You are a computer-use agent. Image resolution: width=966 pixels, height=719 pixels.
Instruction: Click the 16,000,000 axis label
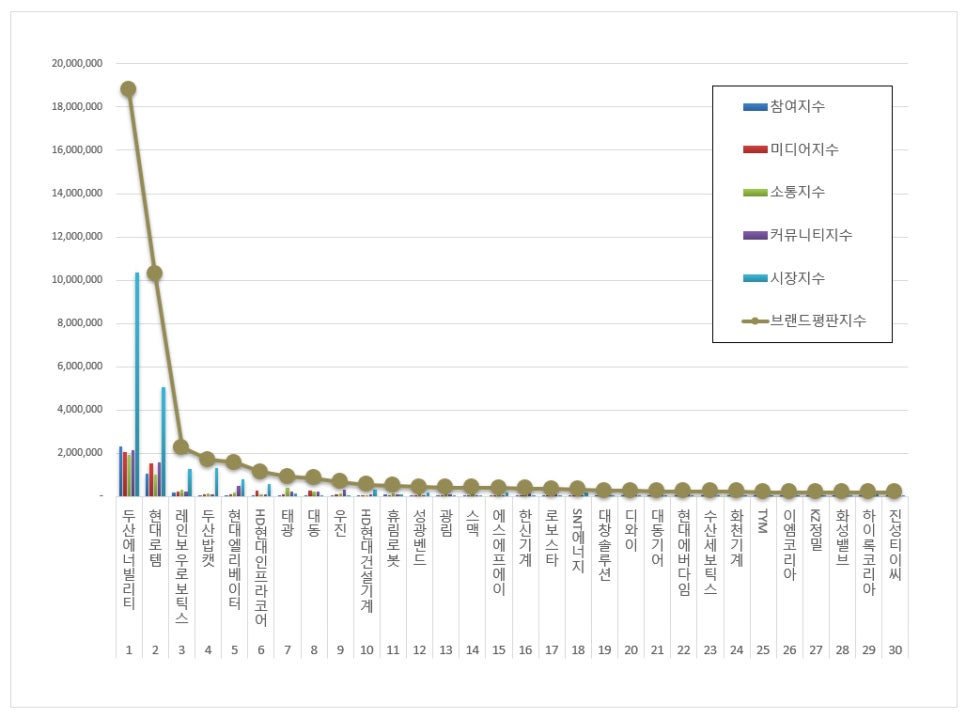[x=77, y=149]
